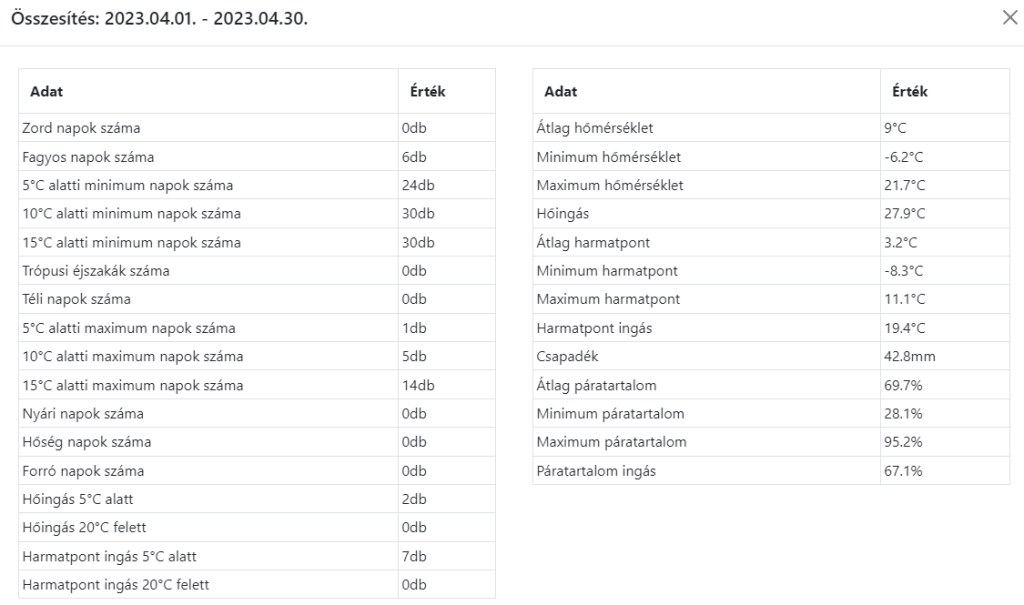Click the Téli napok száma label
The height and width of the screenshot is (605, 1024).
click(x=76, y=299)
